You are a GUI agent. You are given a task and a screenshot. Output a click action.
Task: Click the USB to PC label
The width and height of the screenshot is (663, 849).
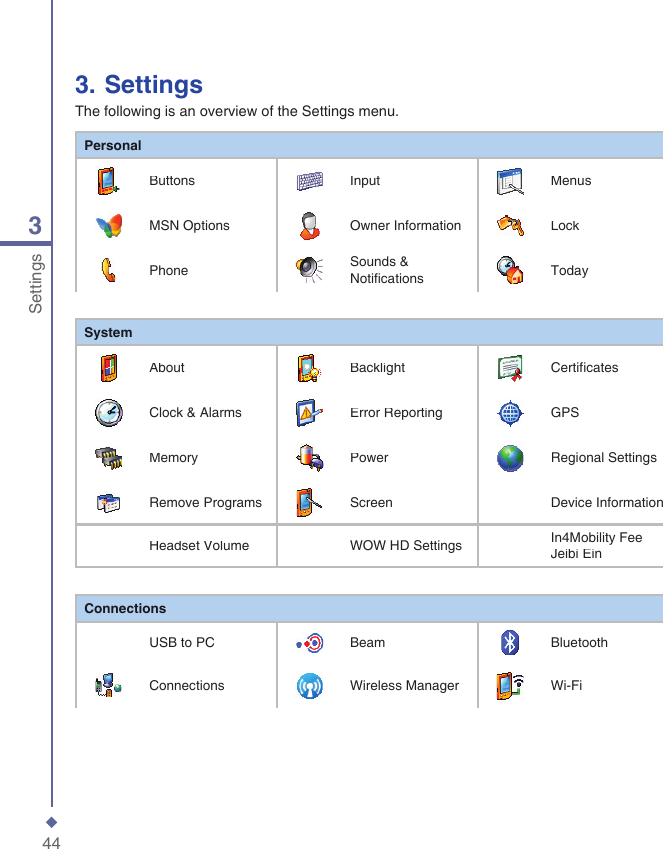(182, 643)
